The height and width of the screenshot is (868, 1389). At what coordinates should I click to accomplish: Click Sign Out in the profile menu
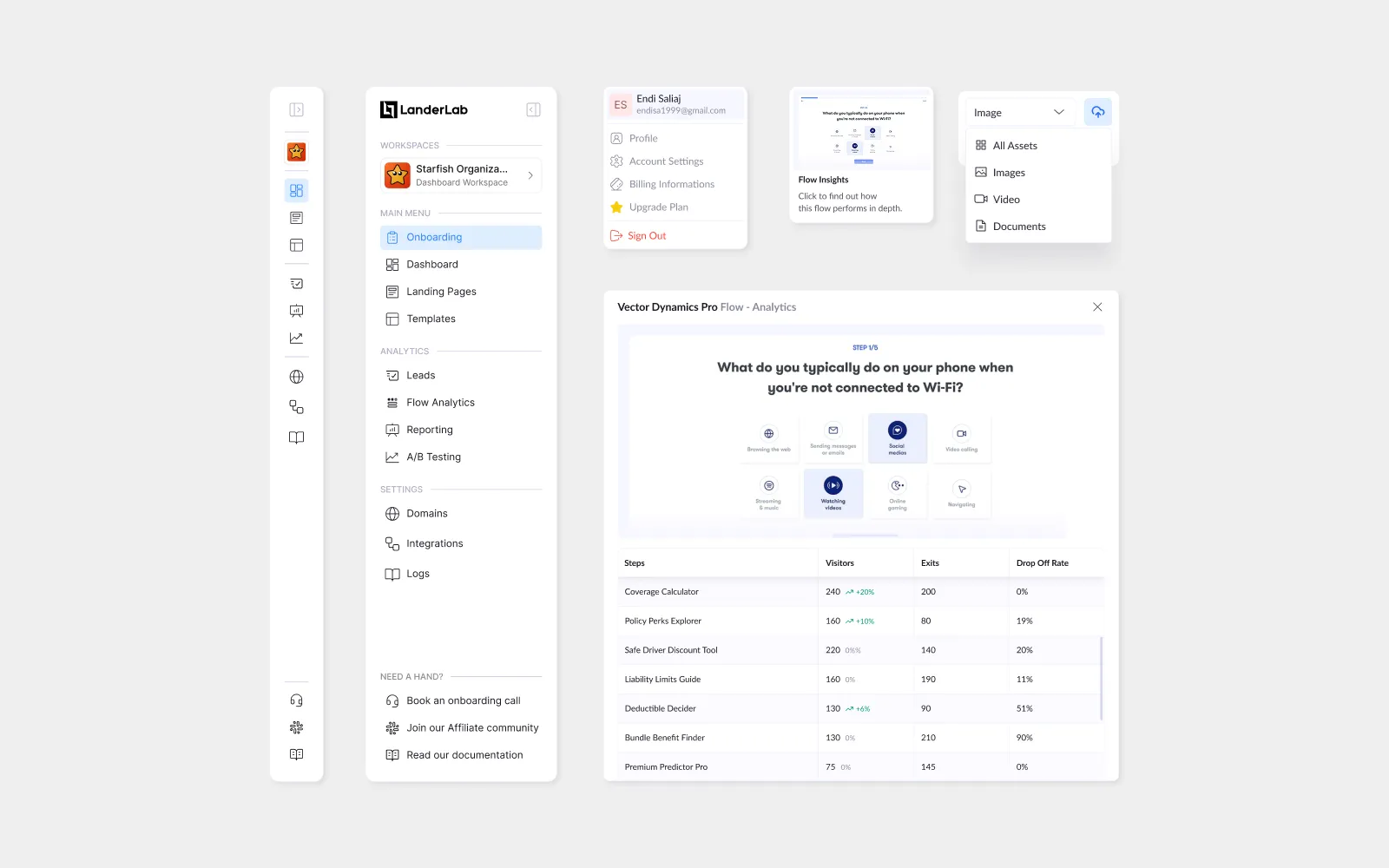tap(647, 235)
